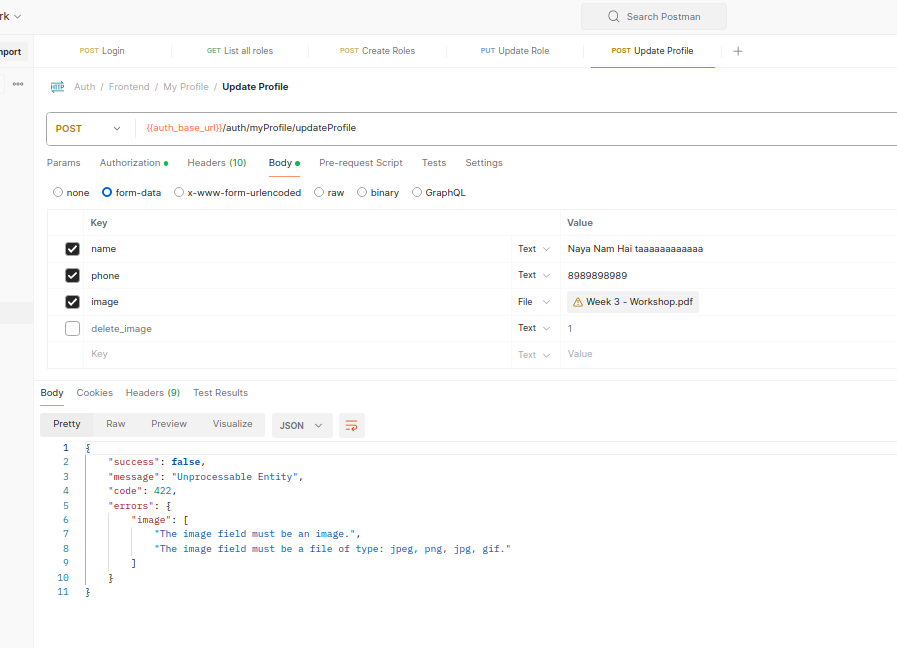The height and width of the screenshot is (648, 897).
Task: Click the request URL input field
Action: coord(500,129)
